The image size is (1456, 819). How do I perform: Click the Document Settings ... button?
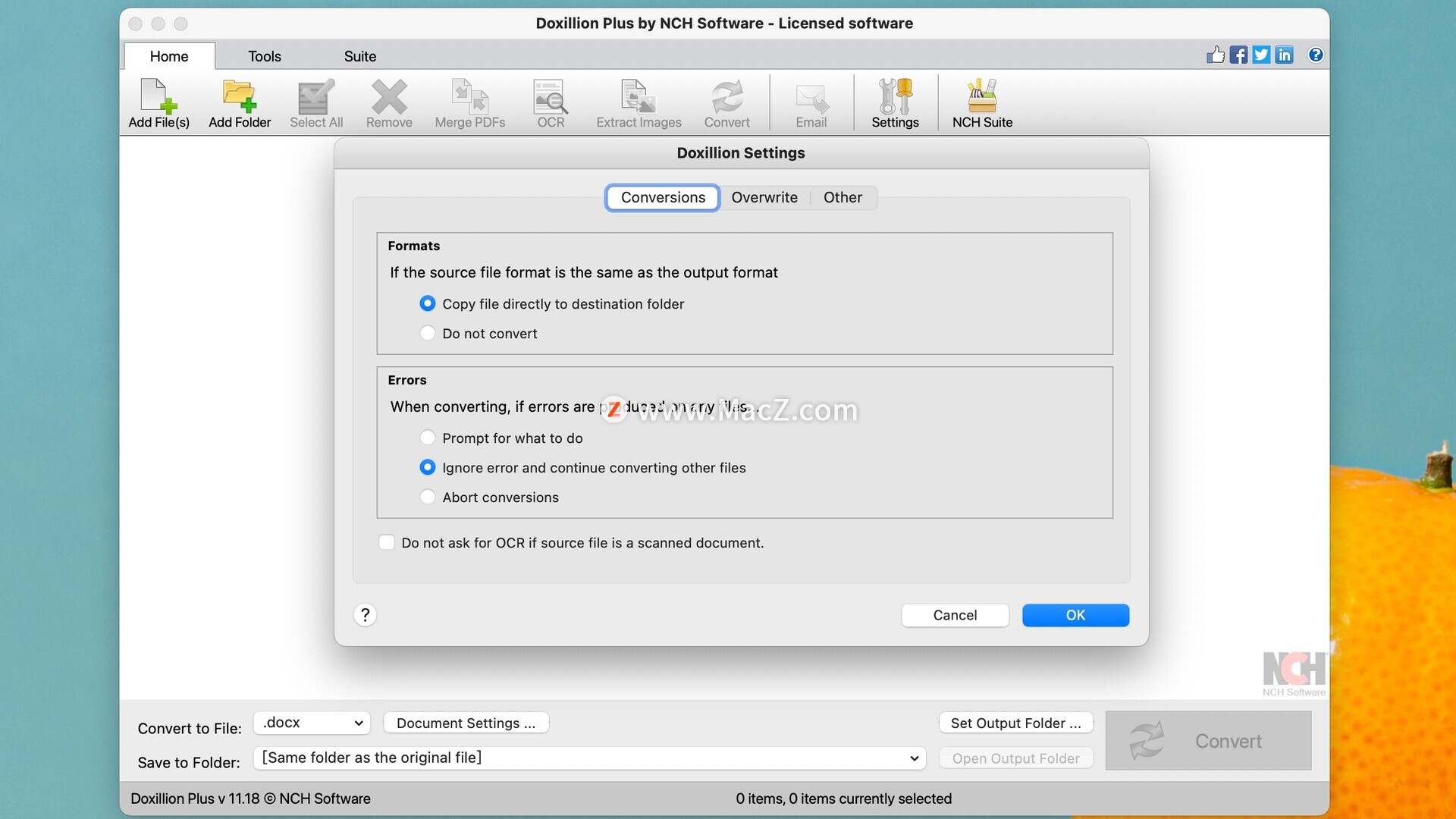tap(466, 723)
